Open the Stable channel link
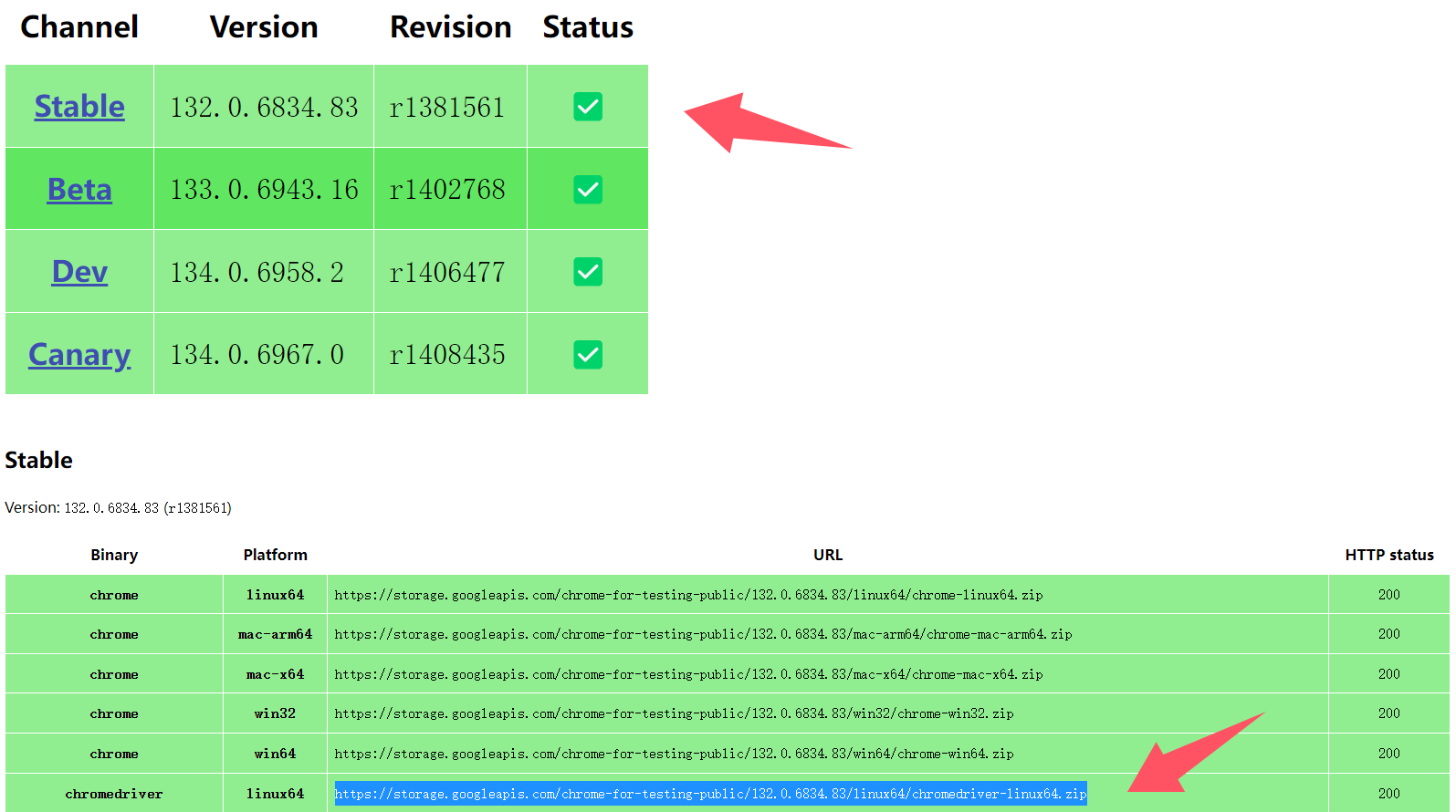1456x812 pixels. (x=79, y=107)
